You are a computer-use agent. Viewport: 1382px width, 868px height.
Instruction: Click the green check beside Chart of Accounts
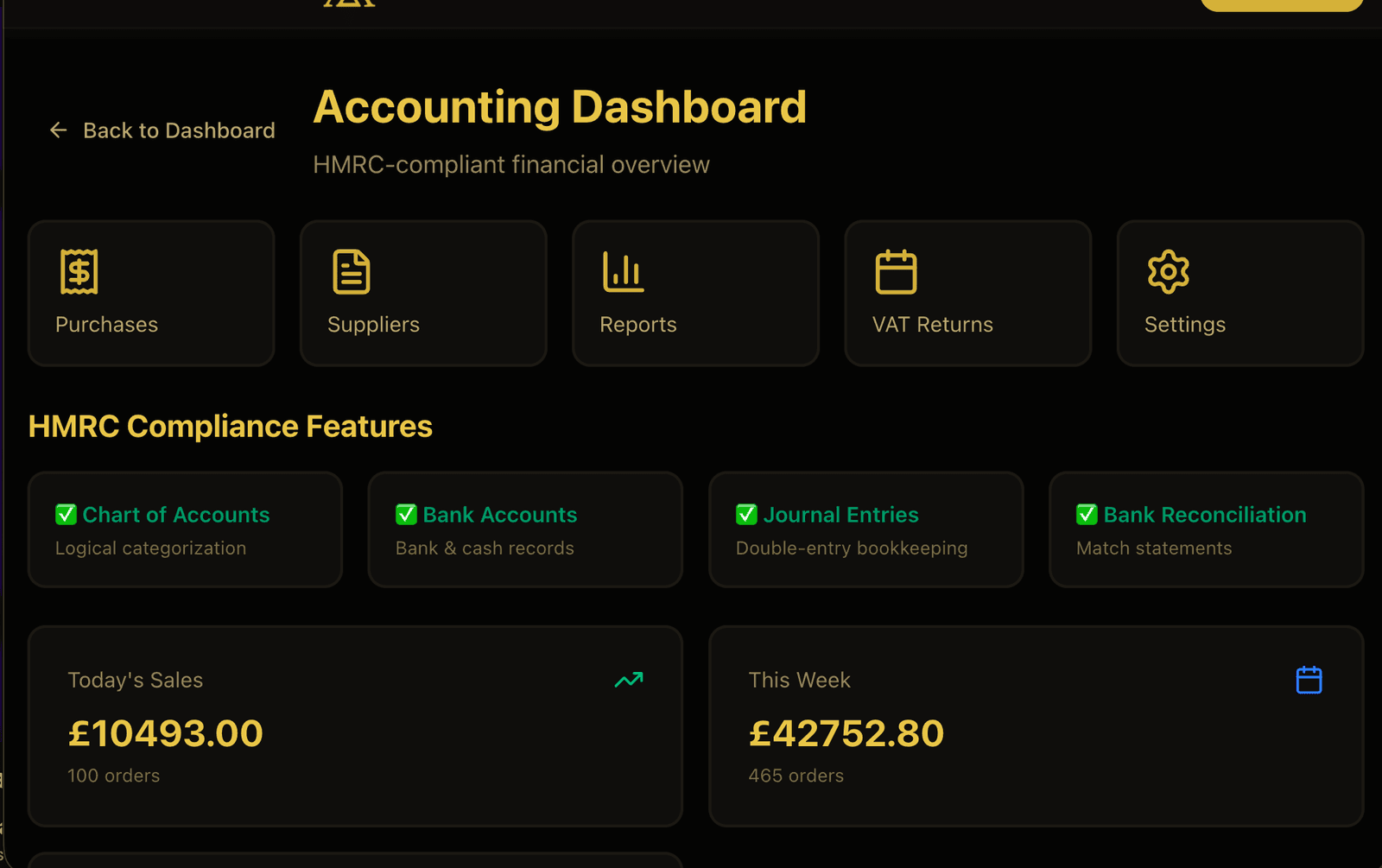pos(66,515)
